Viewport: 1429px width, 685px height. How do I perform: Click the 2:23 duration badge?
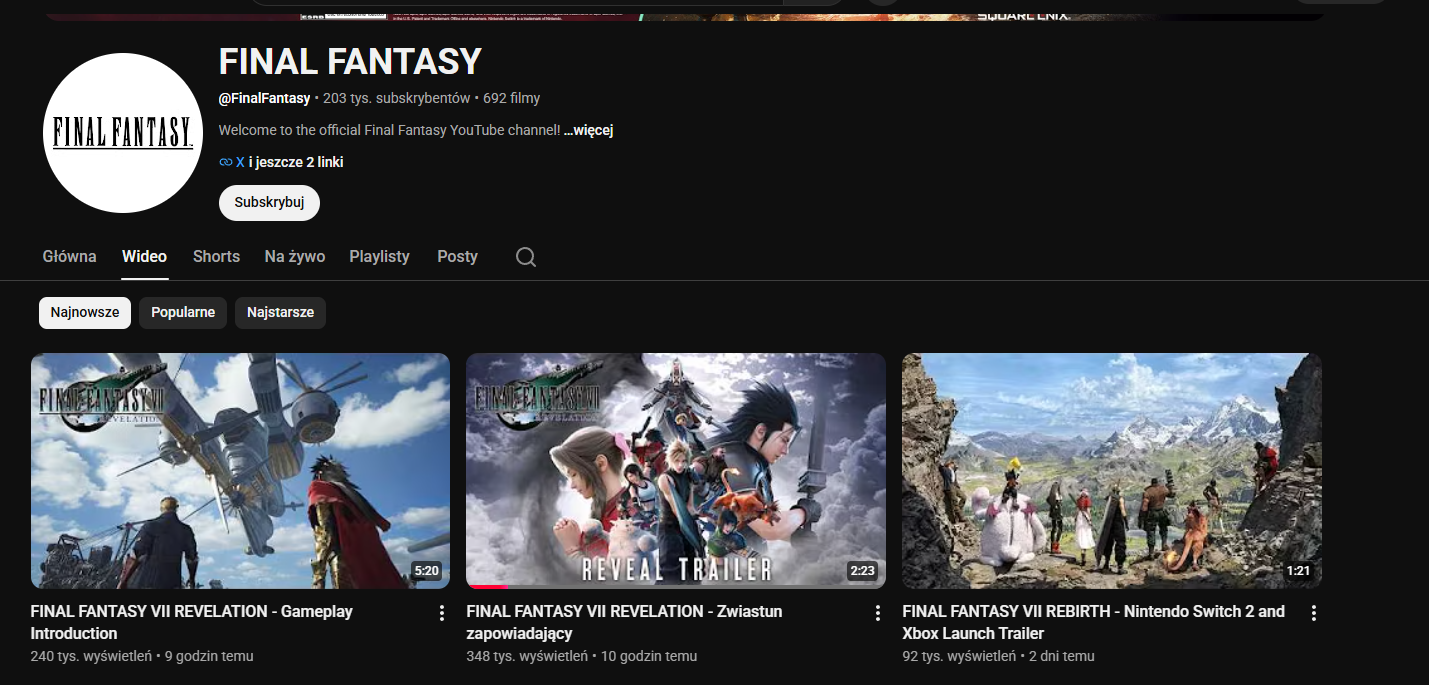tap(862, 571)
